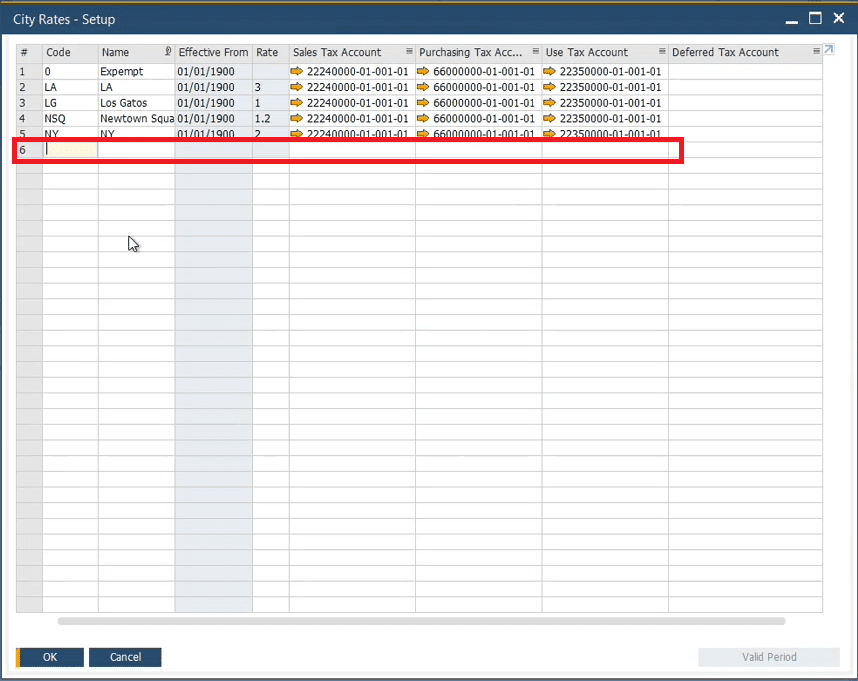858x681 pixels.
Task: Click the Valid Period button
Action: click(768, 657)
